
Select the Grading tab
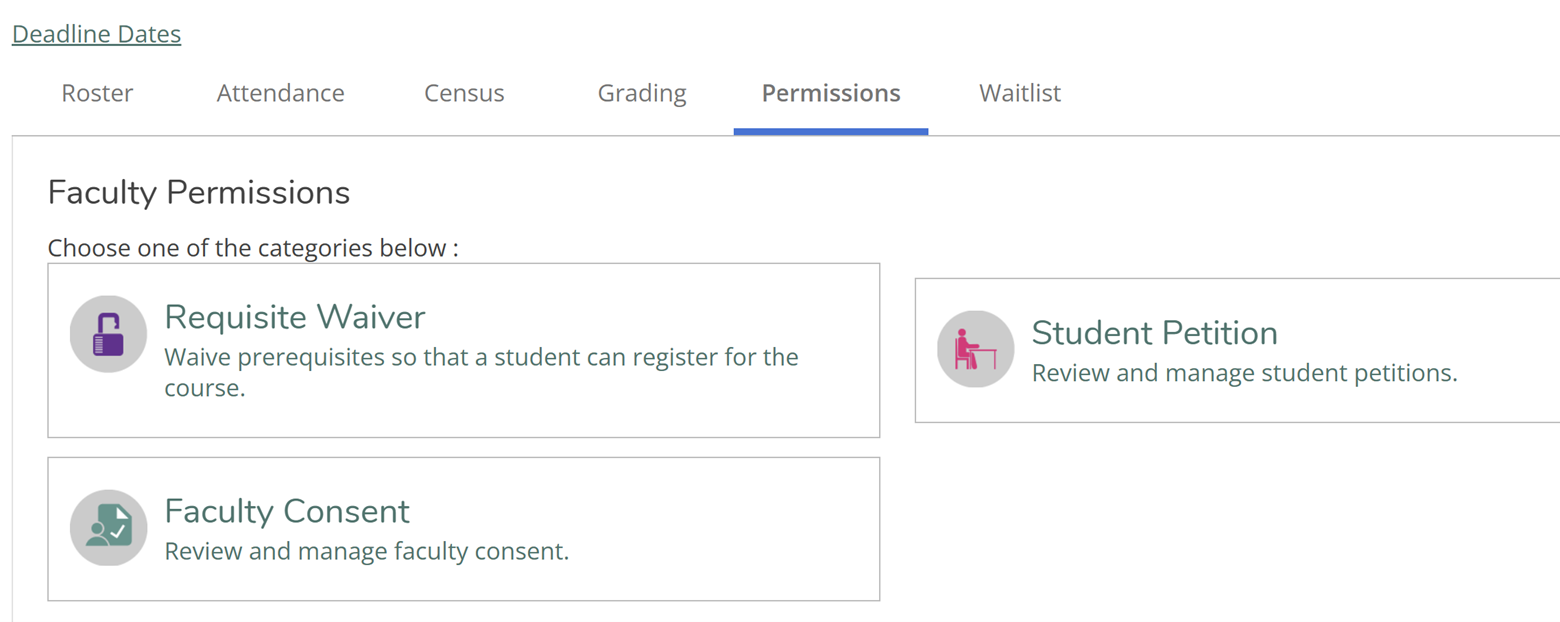click(642, 94)
